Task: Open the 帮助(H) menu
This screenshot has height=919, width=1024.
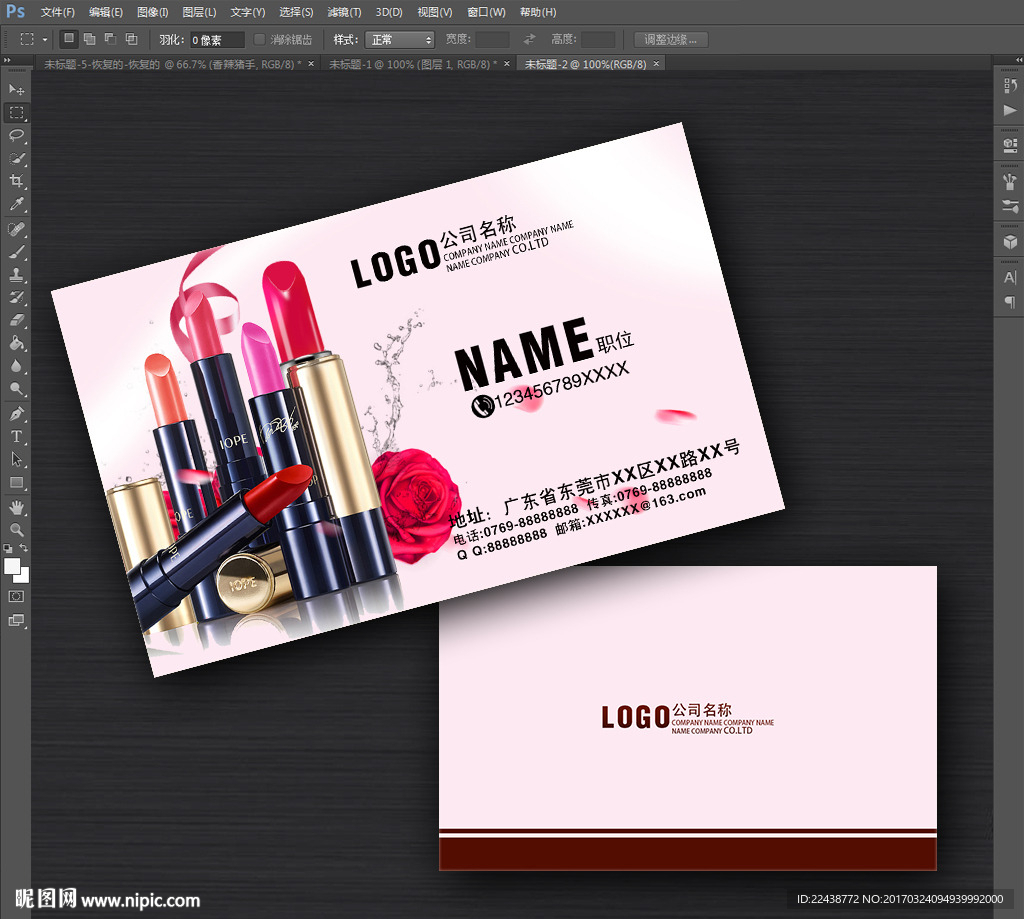Action: (x=538, y=12)
